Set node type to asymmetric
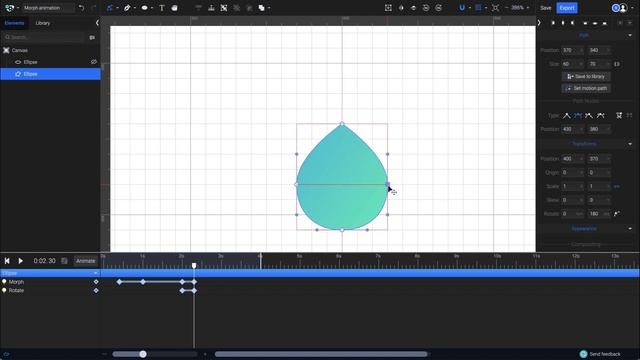 589,116
